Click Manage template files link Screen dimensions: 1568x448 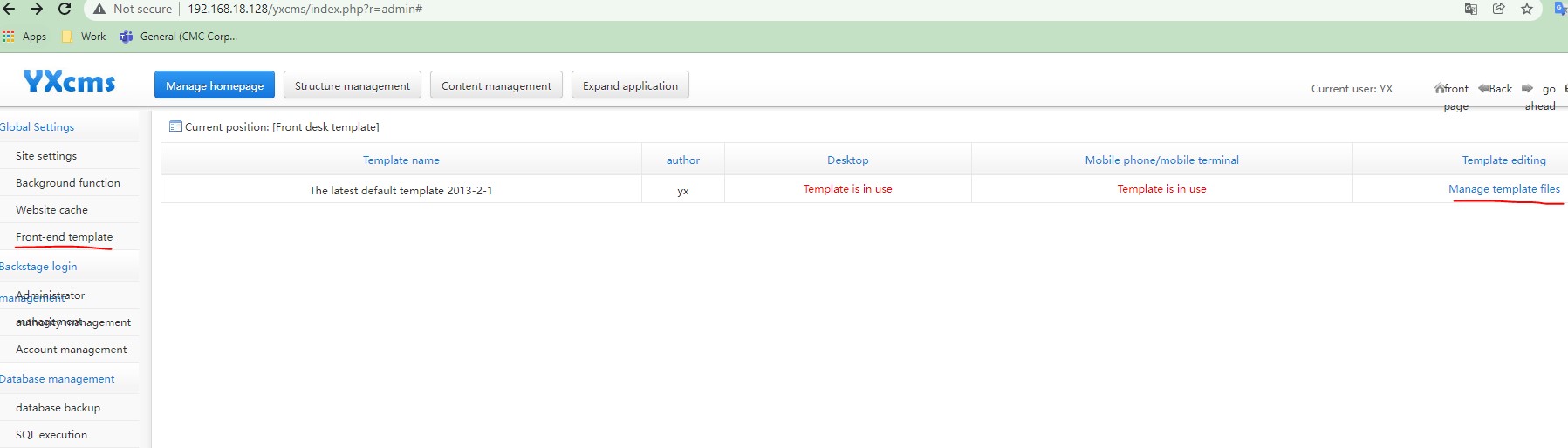click(1503, 188)
